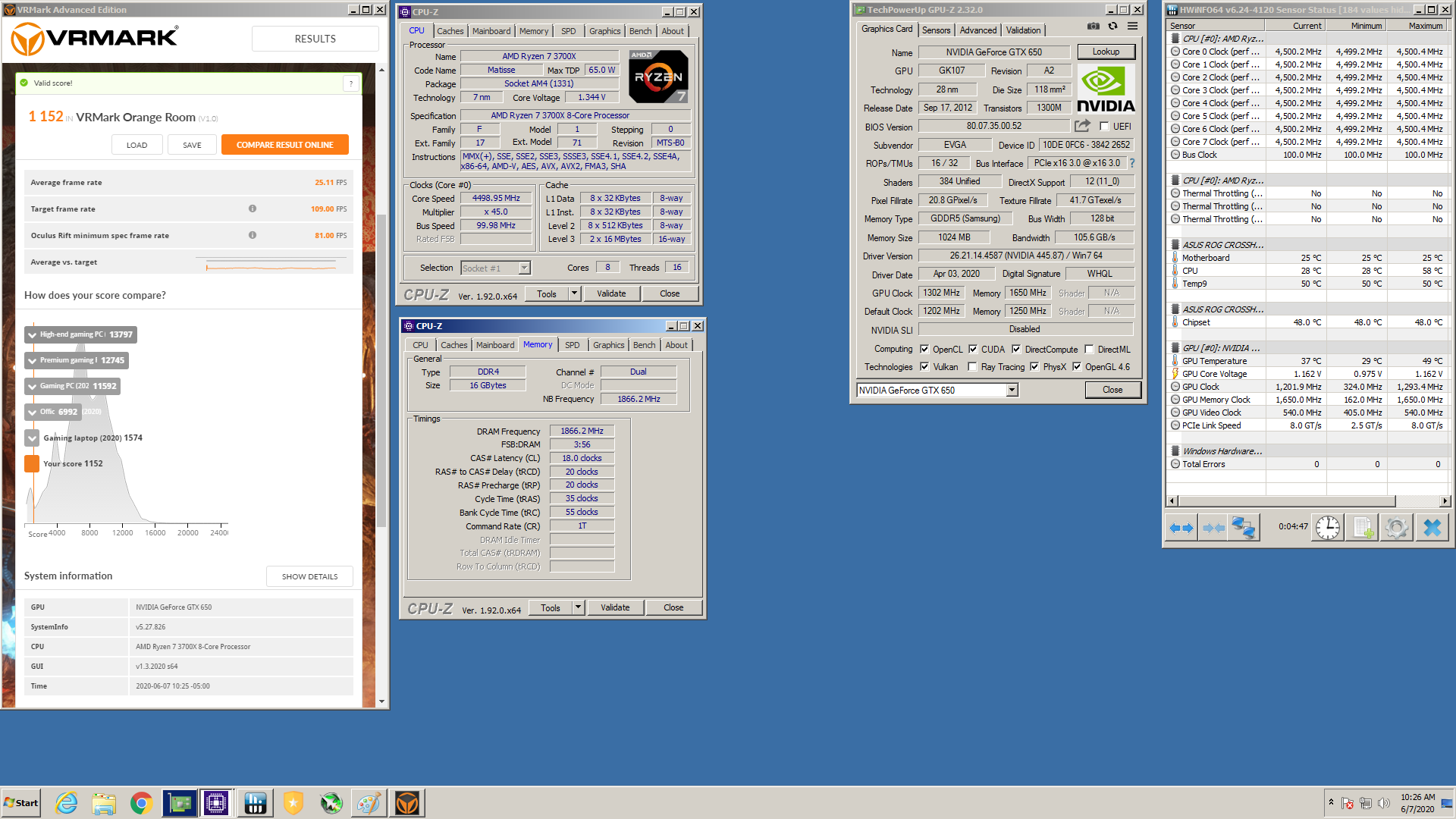Open the Validation tab in GPU-Z
1456x819 pixels.
pos(1024,30)
